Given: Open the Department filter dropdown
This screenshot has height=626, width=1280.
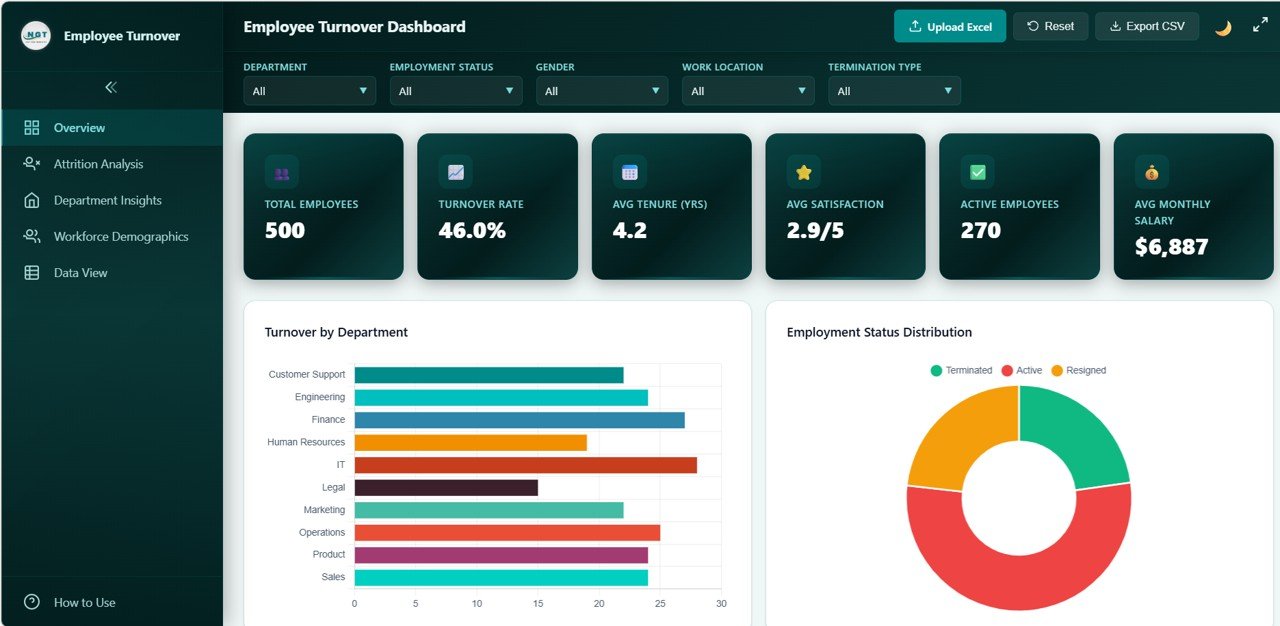Looking at the screenshot, I should [x=309, y=90].
